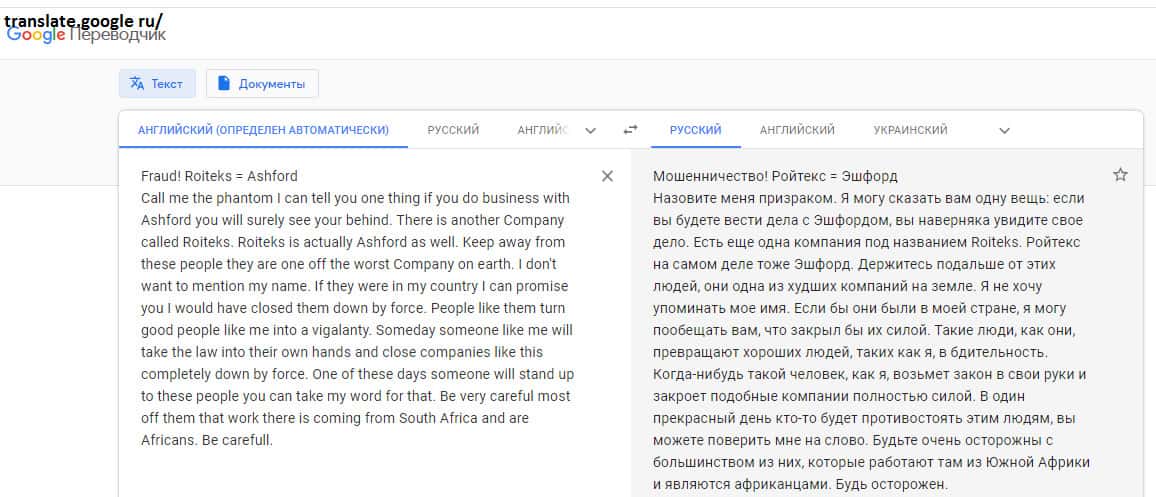Expand the source language list chevron
The height and width of the screenshot is (497, 1156).
click(590, 130)
